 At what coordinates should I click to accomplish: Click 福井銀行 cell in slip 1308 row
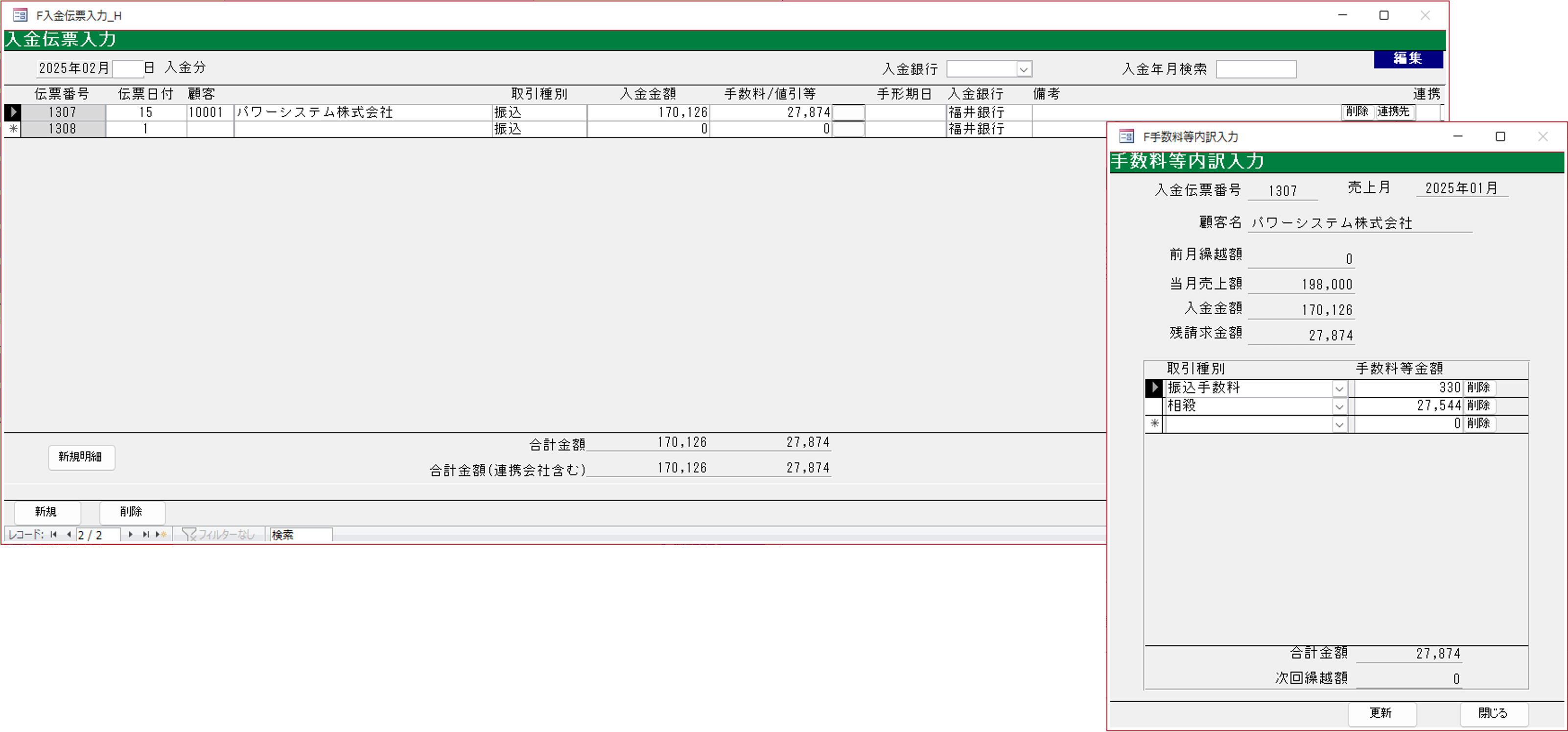point(989,129)
